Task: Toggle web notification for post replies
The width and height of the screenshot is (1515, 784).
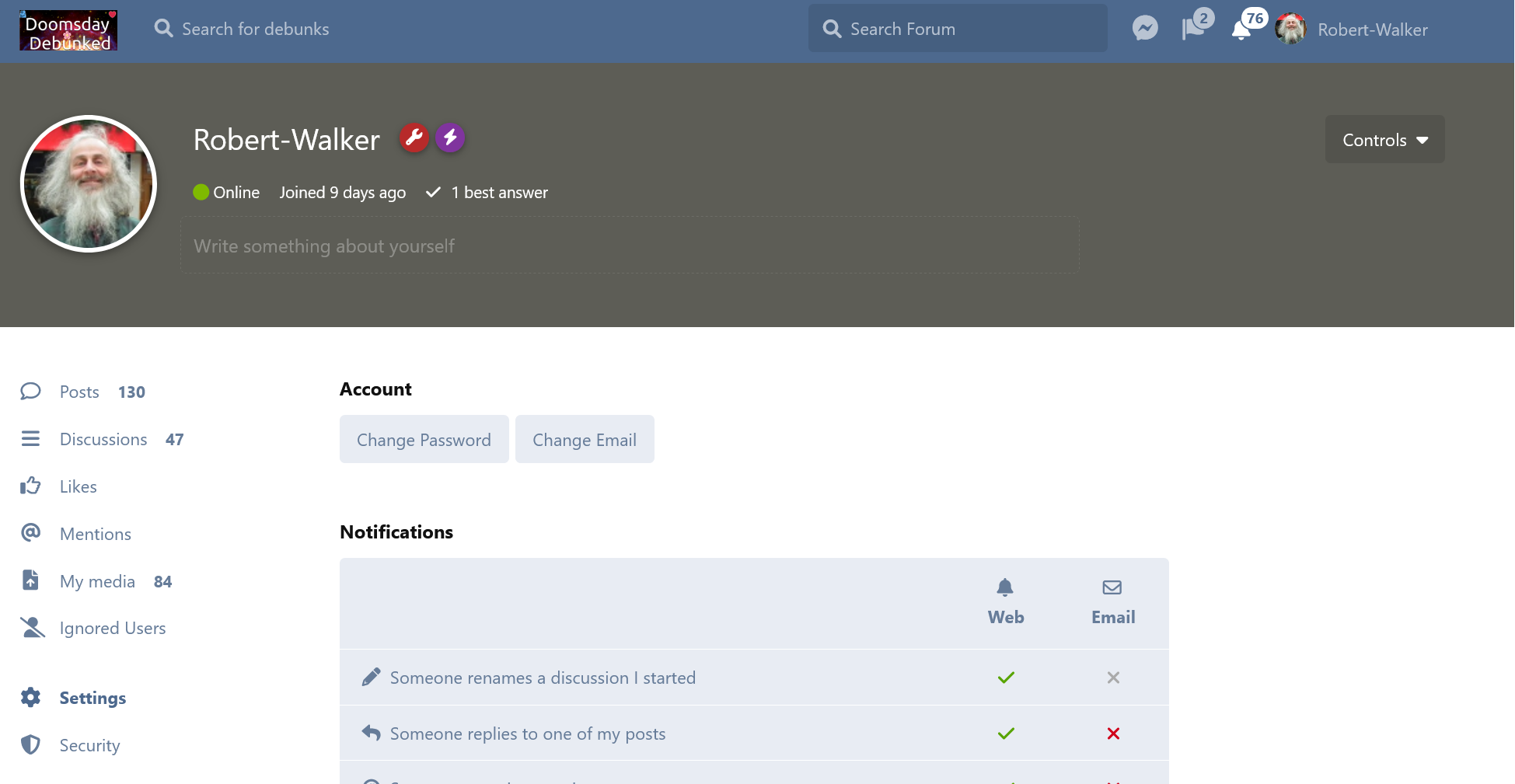Action: [1005, 733]
